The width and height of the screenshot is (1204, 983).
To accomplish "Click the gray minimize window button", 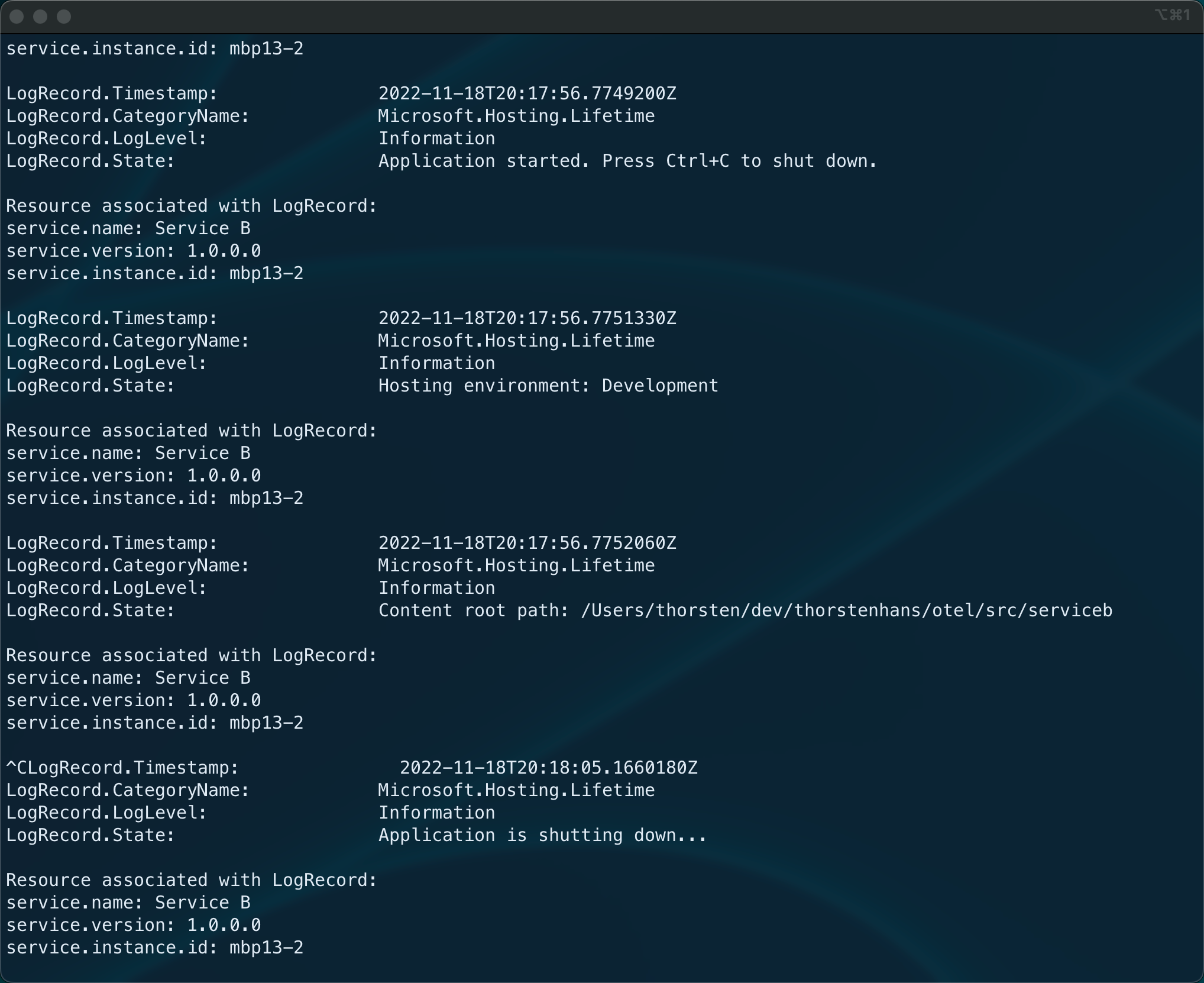I will [40, 17].
